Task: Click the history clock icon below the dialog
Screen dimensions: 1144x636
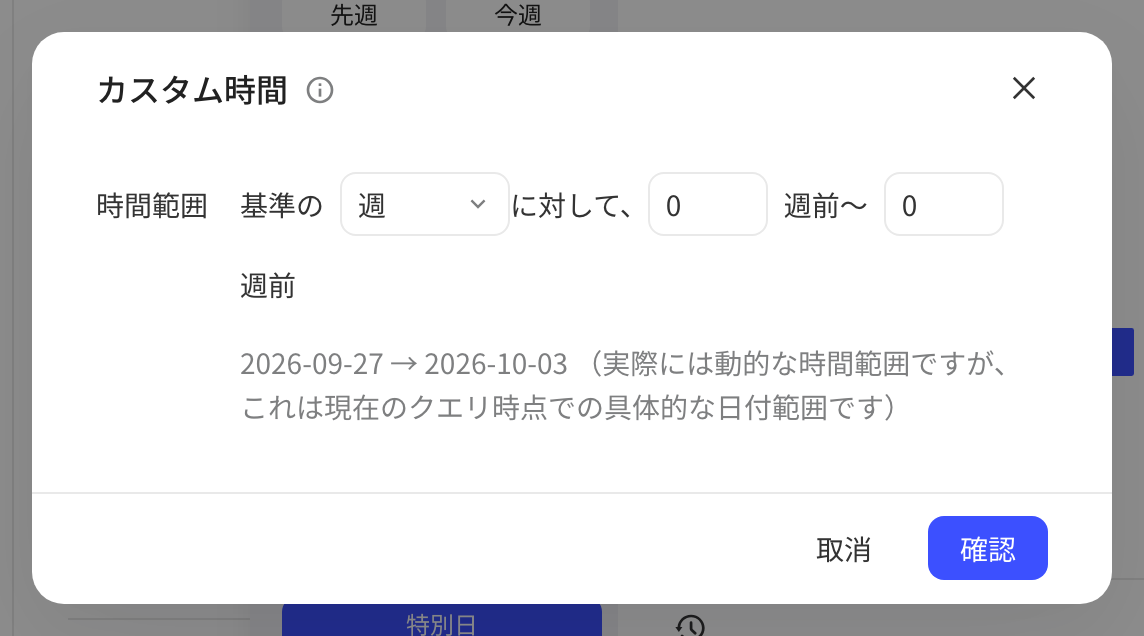Action: click(x=690, y=626)
